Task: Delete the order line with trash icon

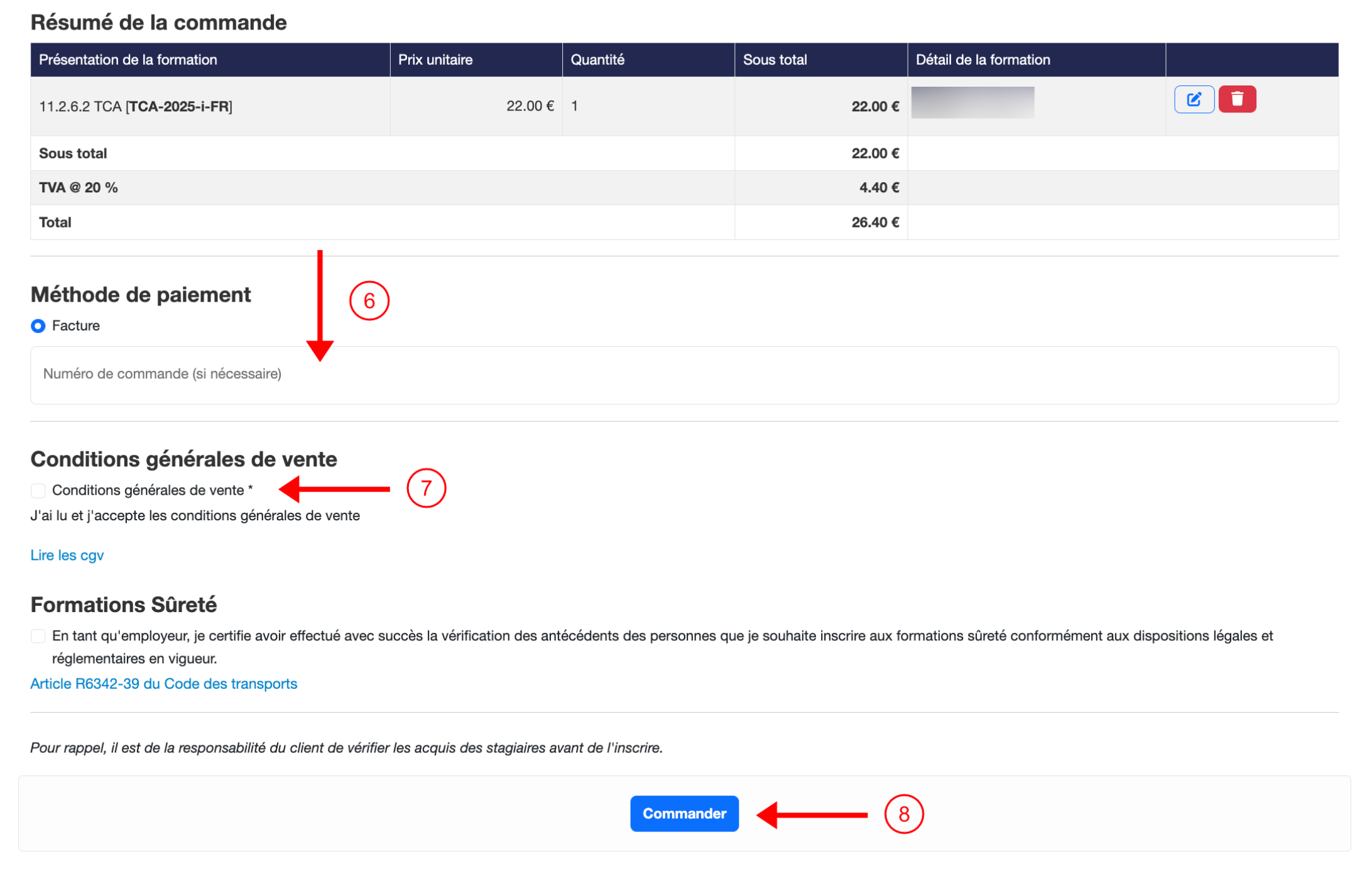Action: pyautogui.click(x=1237, y=99)
